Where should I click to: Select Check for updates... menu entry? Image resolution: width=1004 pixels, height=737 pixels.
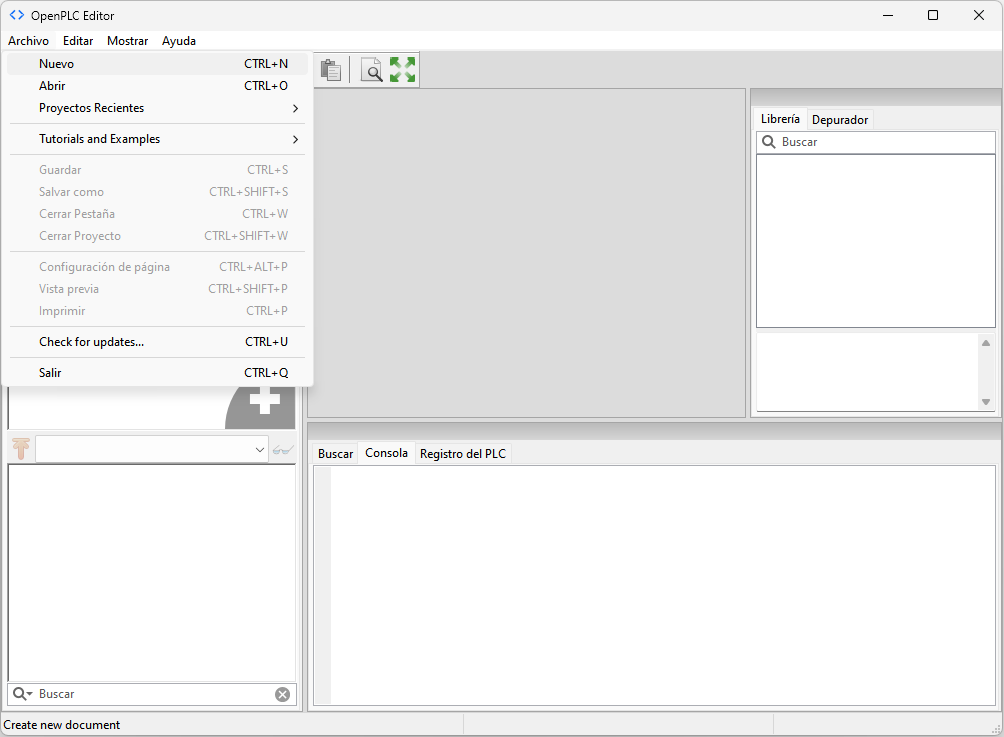(x=158, y=342)
